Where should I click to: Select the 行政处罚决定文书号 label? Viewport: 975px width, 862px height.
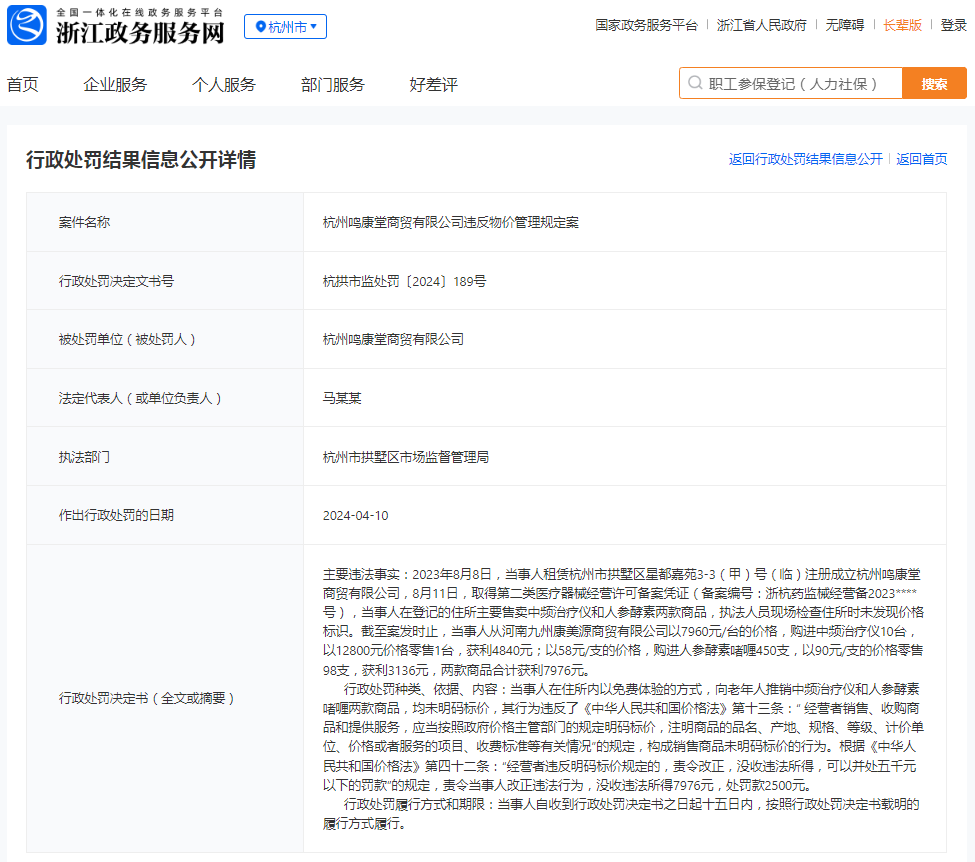[116, 281]
